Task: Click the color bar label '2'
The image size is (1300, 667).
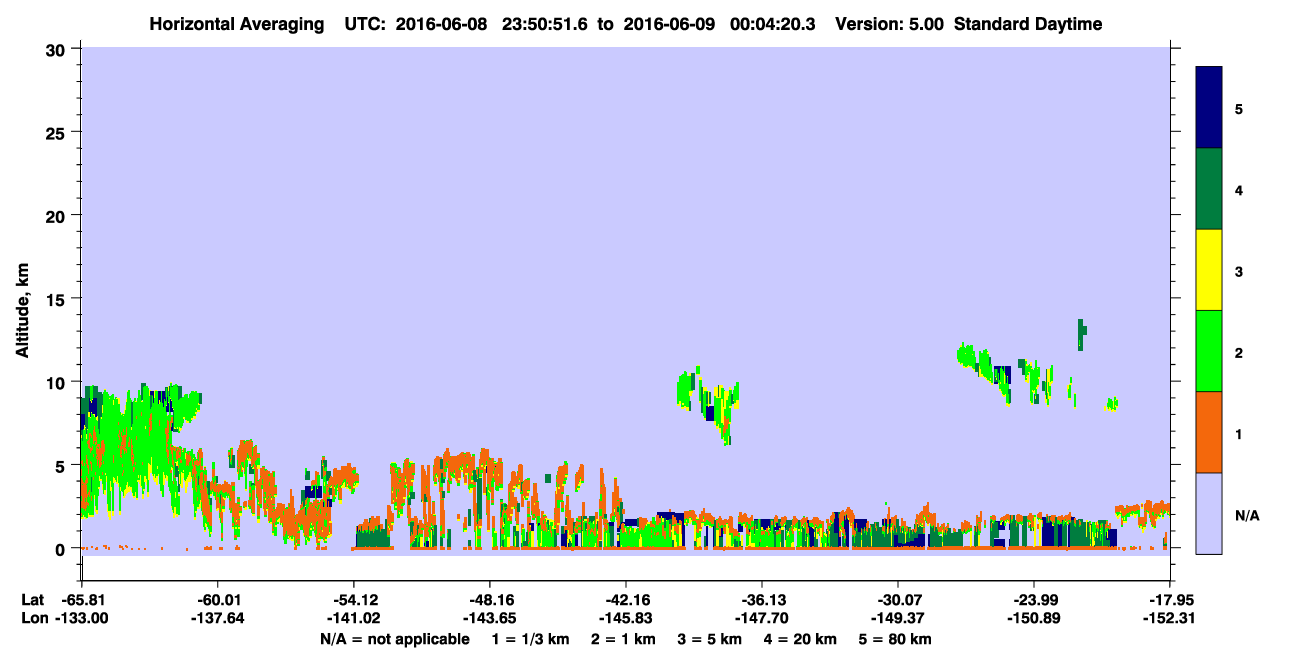Action: click(x=1239, y=353)
